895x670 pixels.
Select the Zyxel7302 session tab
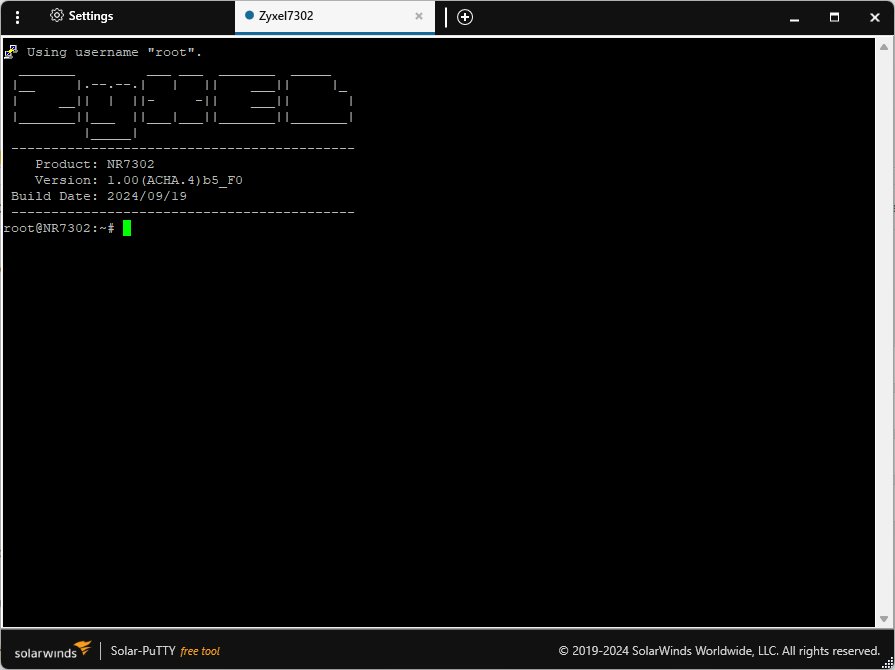coord(290,16)
